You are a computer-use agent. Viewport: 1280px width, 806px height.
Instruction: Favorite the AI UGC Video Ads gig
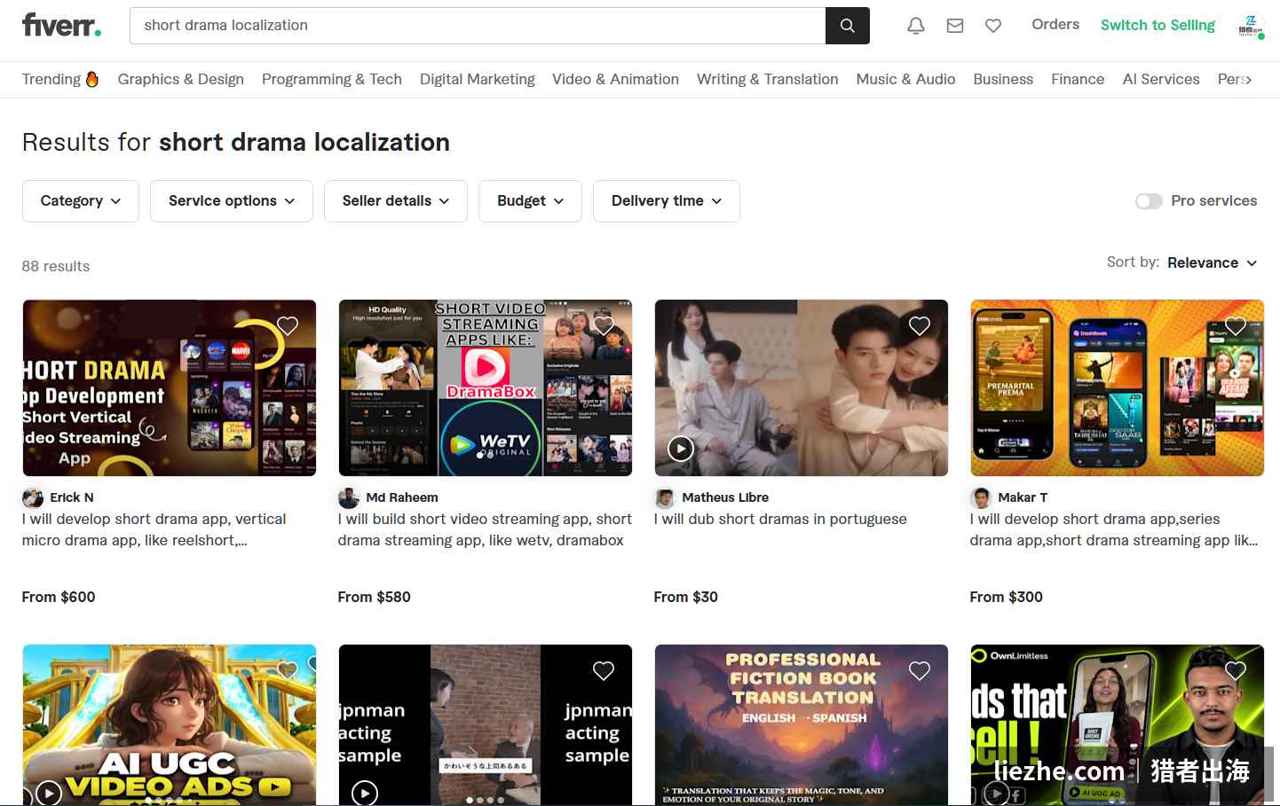288,670
